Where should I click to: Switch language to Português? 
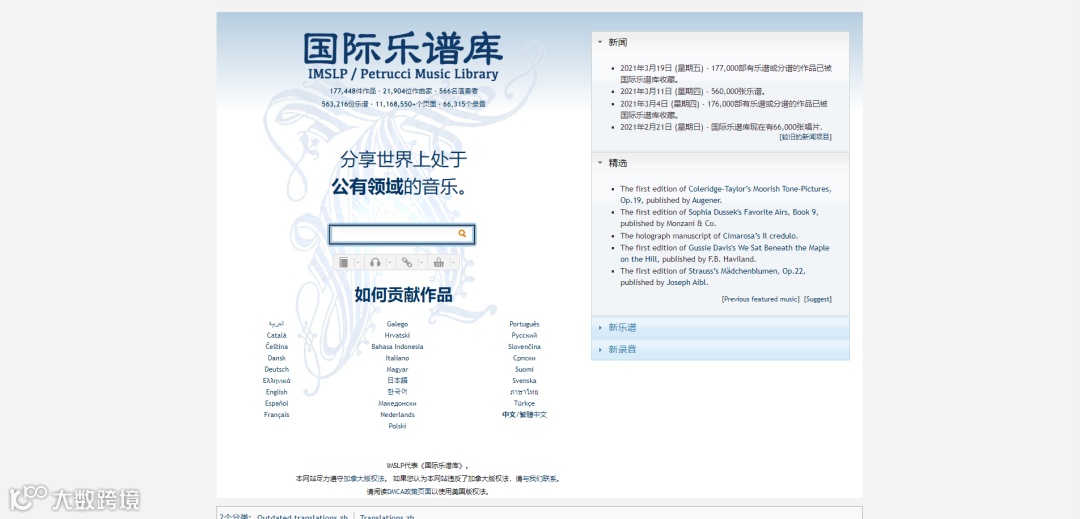(524, 324)
